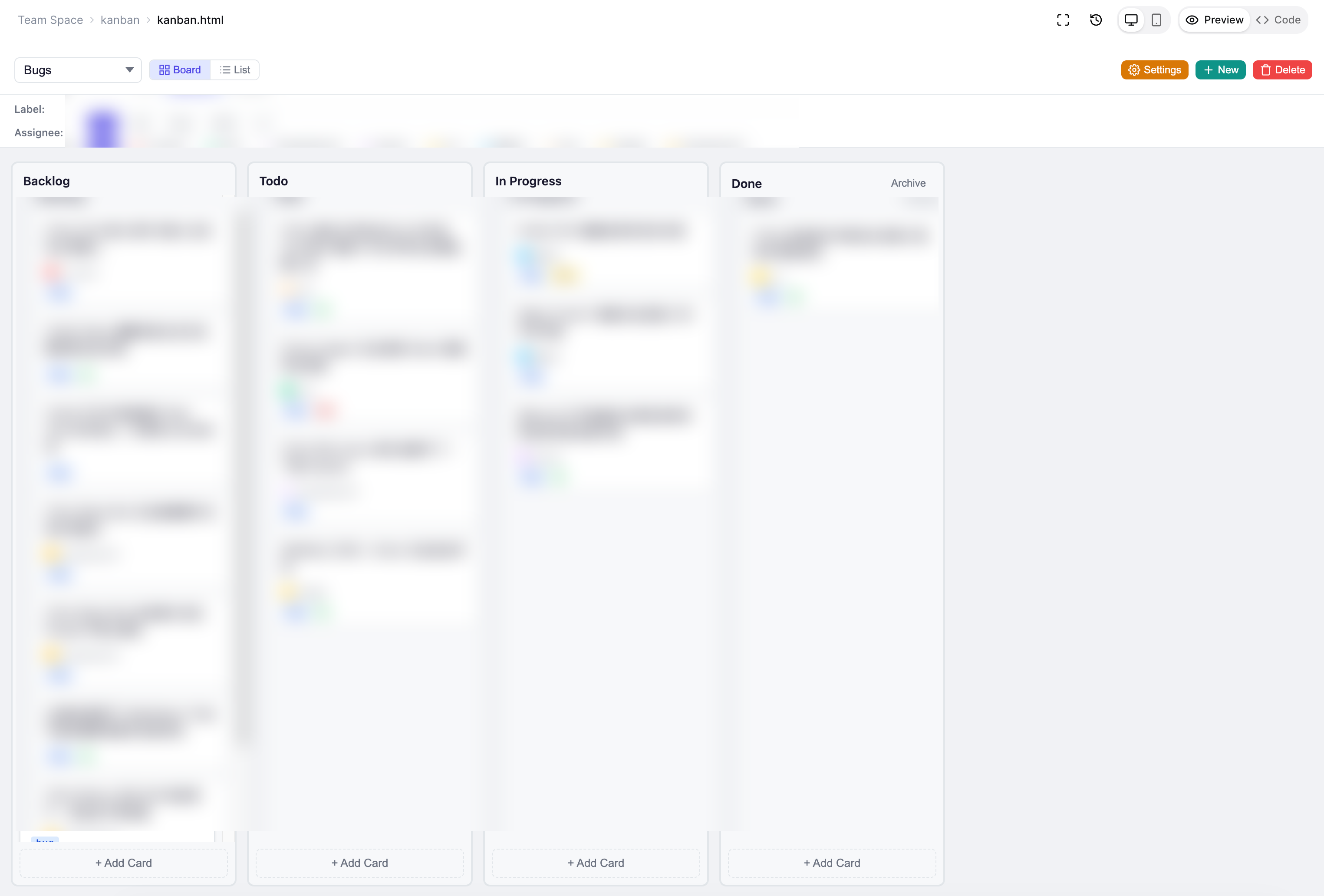Viewport: 1324px width, 896px height.
Task: Open version history clock icon
Action: [1096, 20]
